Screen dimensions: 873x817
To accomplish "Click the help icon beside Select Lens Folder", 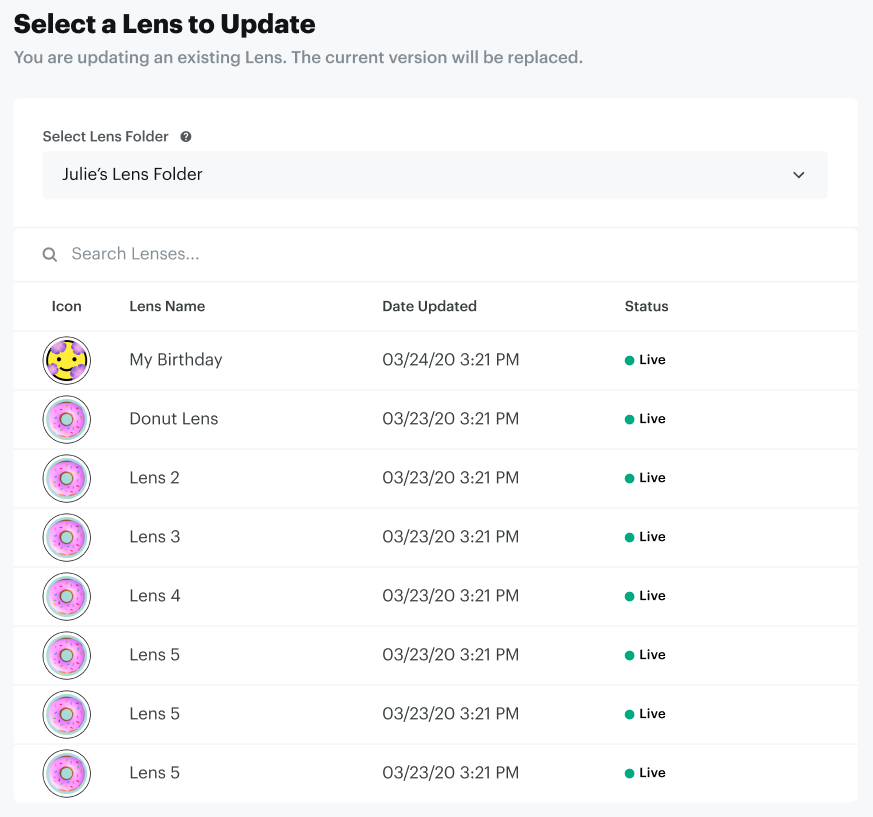I will tap(186, 137).
